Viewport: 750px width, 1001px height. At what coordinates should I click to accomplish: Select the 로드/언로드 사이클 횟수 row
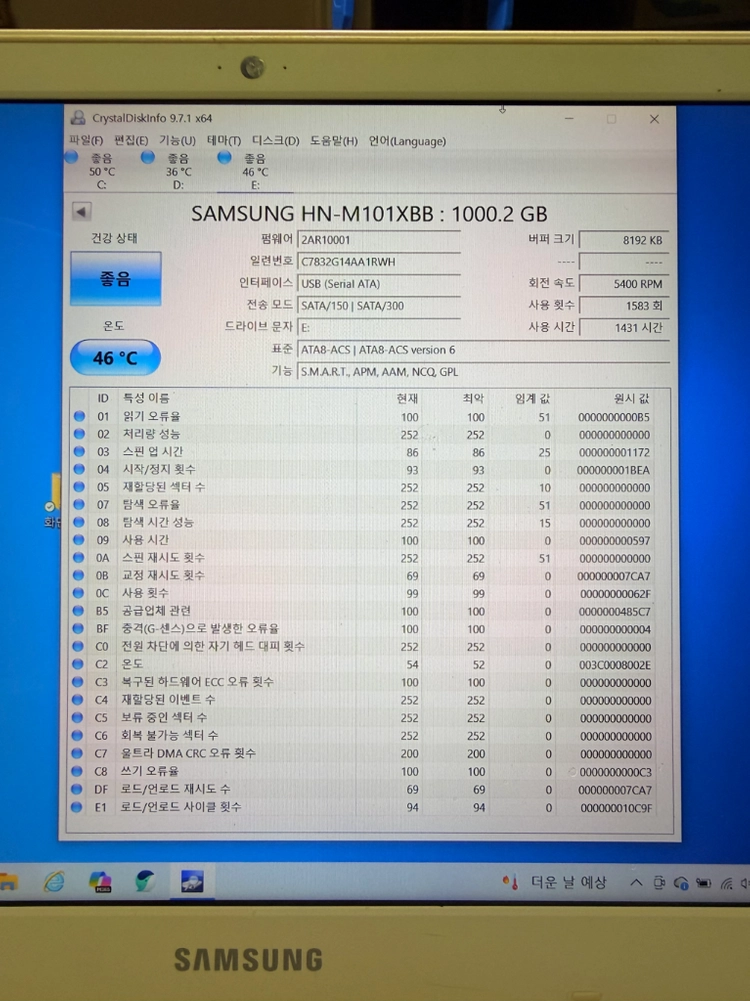coord(370,807)
